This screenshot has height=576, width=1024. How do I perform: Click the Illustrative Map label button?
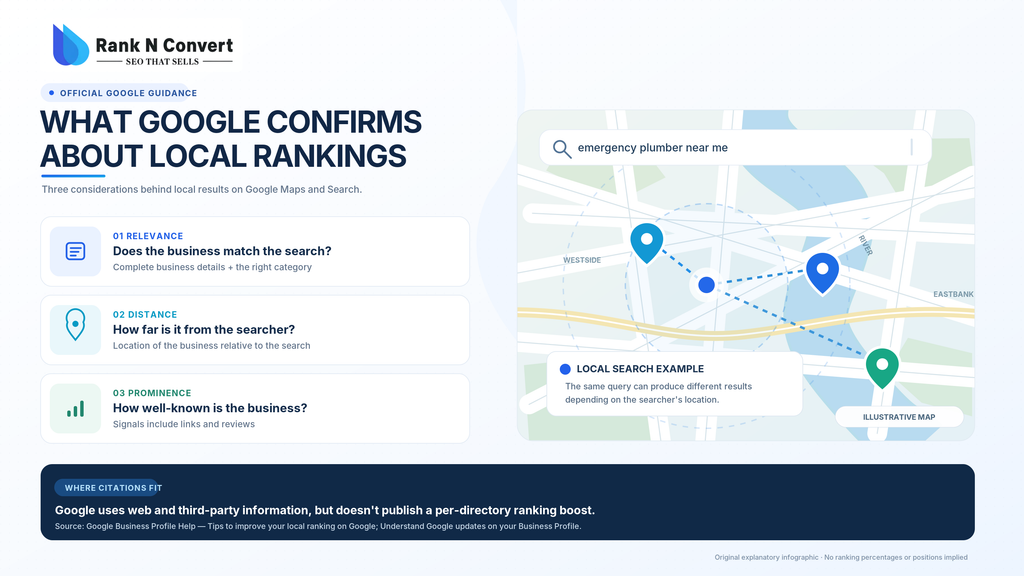[x=899, y=417]
